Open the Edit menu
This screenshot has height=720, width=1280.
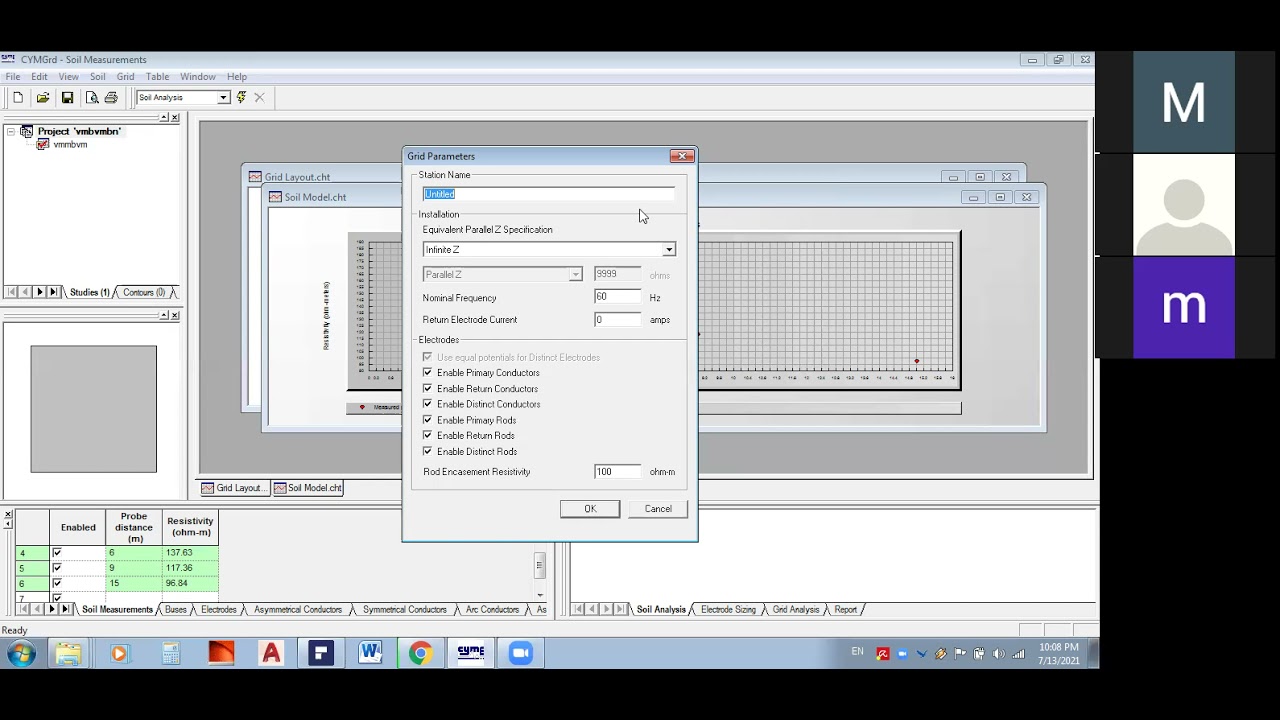pyautogui.click(x=39, y=77)
